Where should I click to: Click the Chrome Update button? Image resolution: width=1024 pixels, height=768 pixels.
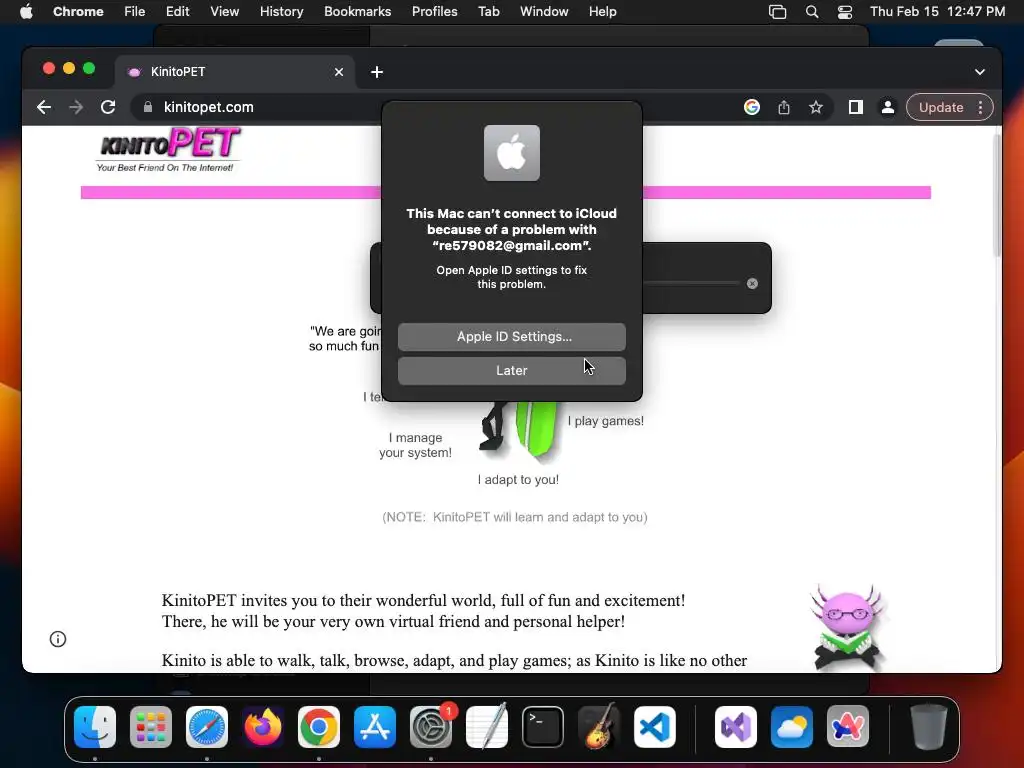coord(940,108)
